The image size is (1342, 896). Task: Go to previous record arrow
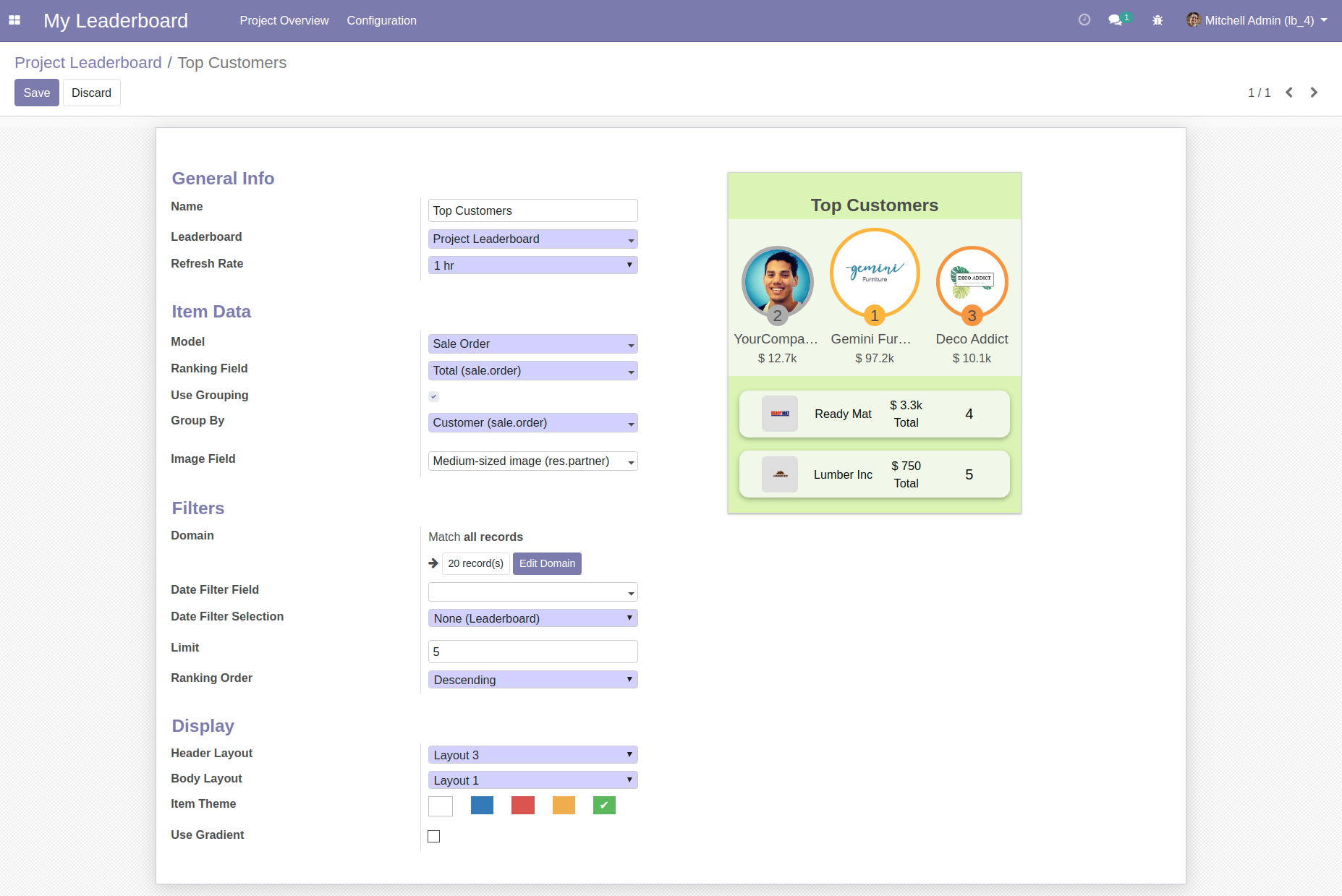pyautogui.click(x=1289, y=93)
